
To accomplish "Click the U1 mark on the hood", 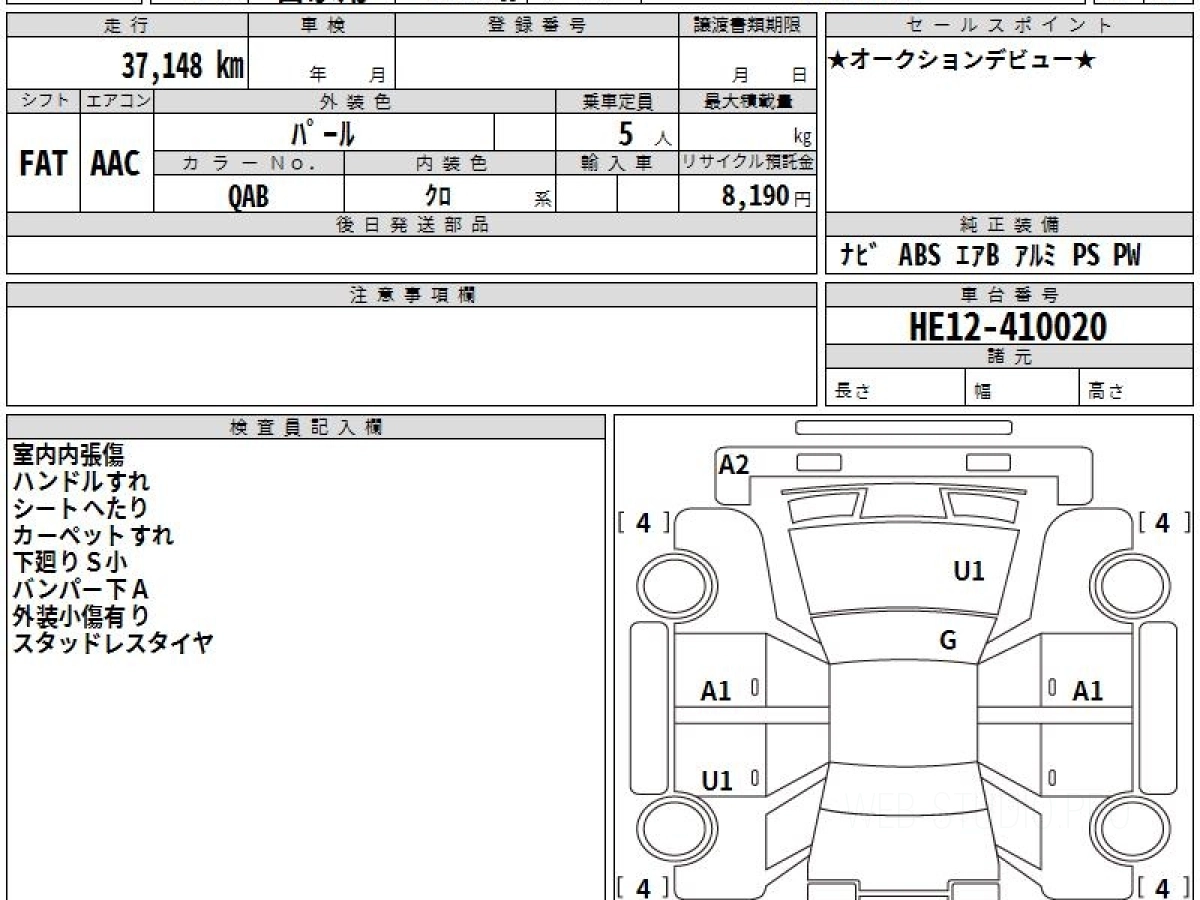I will (969, 571).
